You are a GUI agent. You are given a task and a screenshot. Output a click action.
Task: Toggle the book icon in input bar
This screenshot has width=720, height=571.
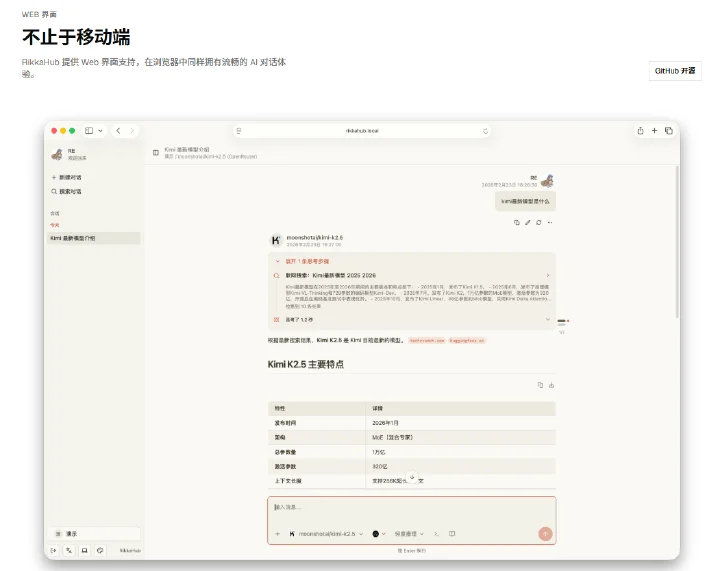pyautogui.click(x=452, y=534)
